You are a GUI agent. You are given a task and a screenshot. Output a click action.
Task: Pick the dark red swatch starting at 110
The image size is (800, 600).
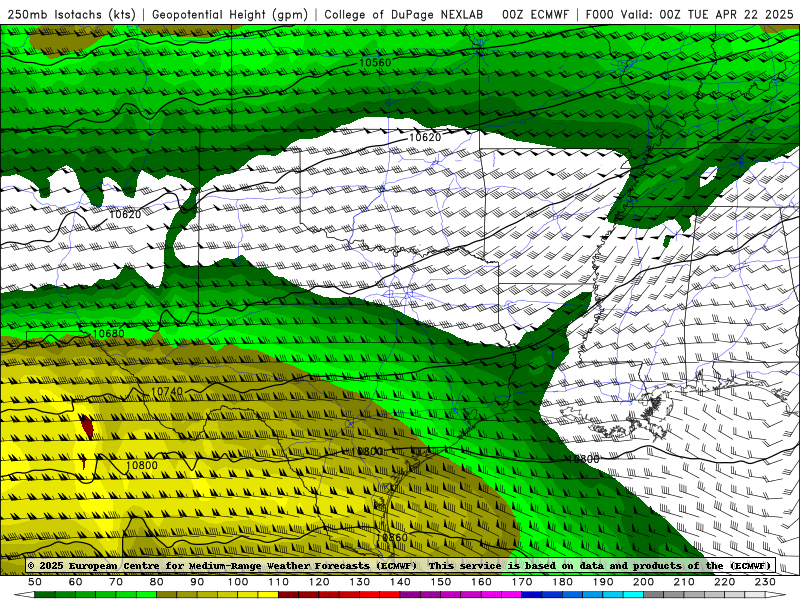coord(288,594)
